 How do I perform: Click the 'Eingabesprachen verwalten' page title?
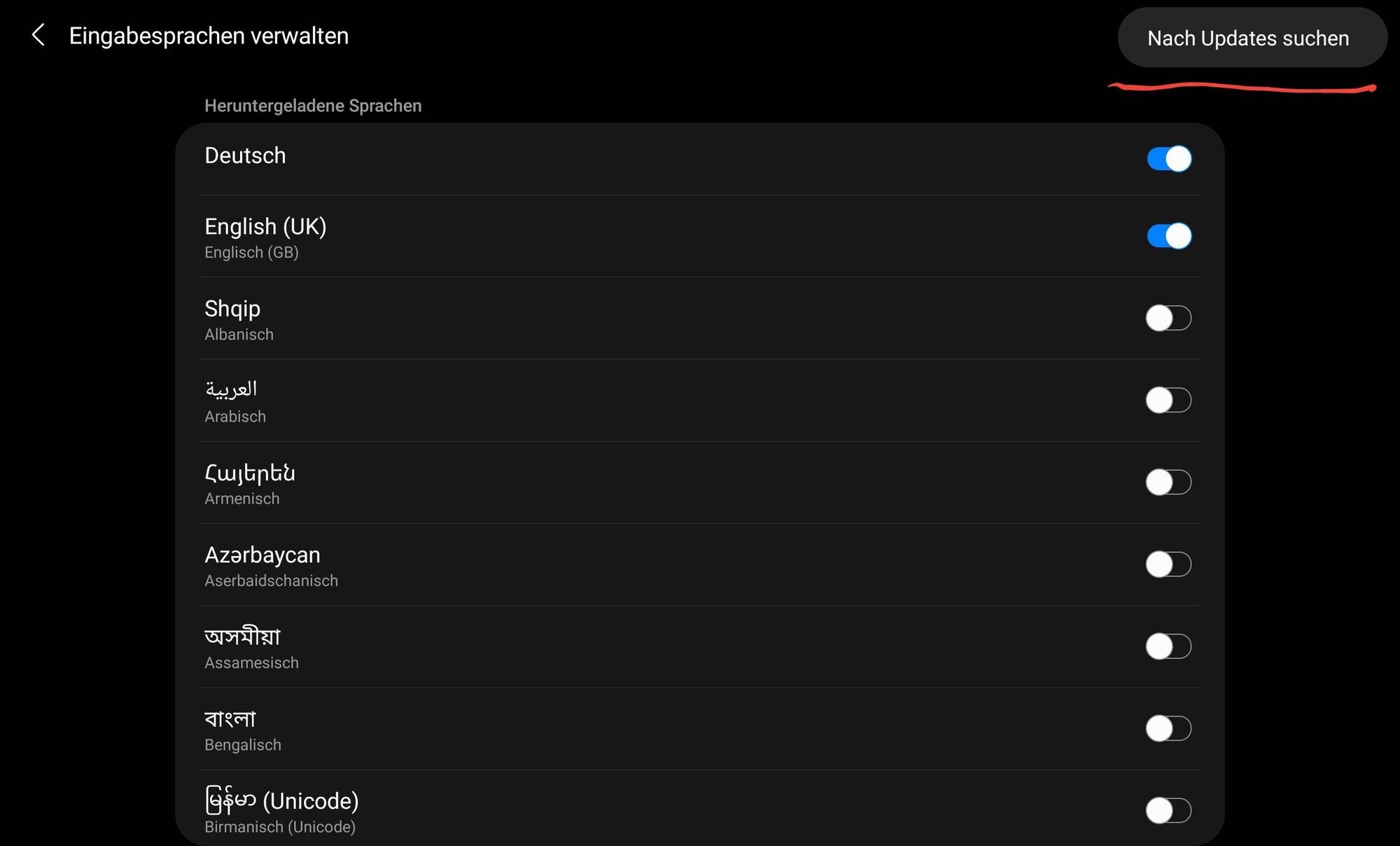pyautogui.click(x=209, y=36)
